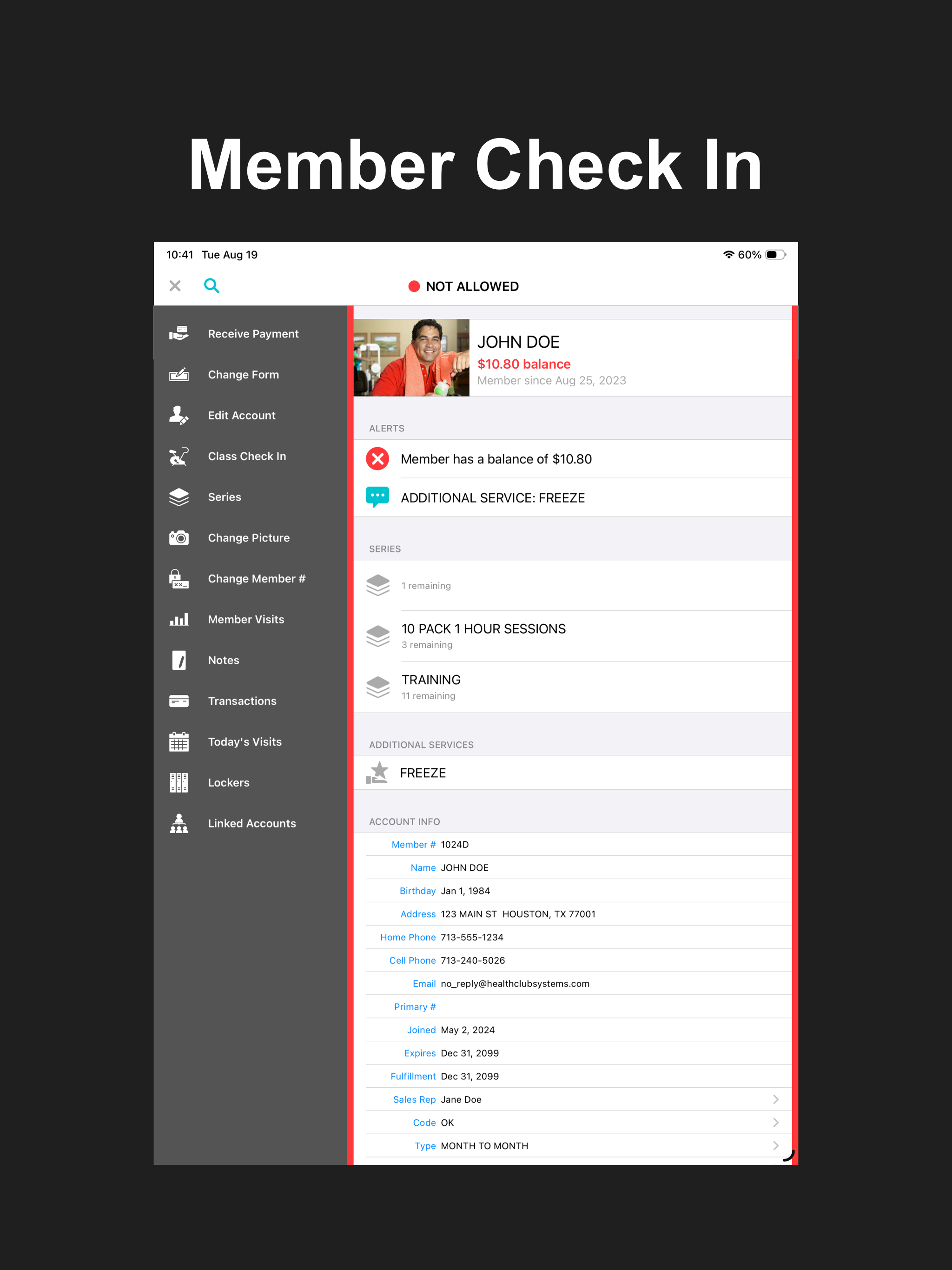Tap the Class Check In bike icon
The image size is (952, 1270).
pyautogui.click(x=178, y=456)
